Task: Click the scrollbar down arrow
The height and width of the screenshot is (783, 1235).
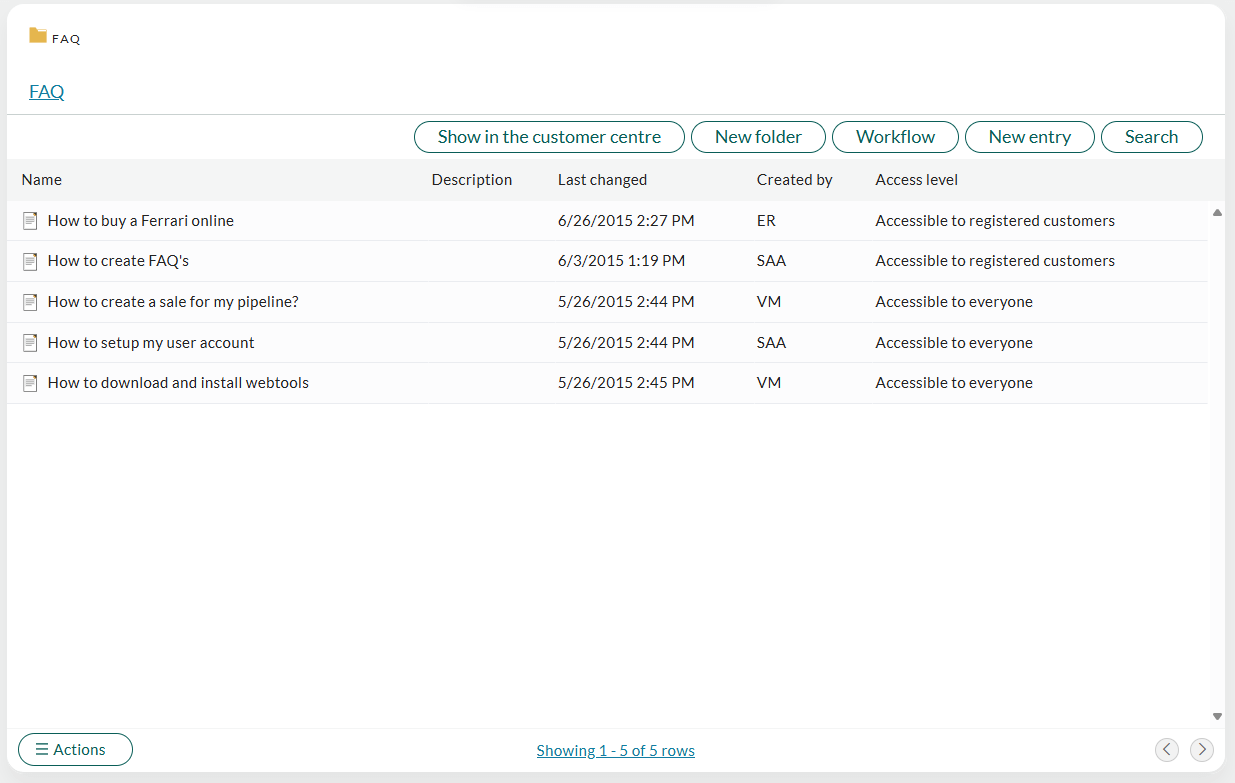Action: click(x=1217, y=716)
